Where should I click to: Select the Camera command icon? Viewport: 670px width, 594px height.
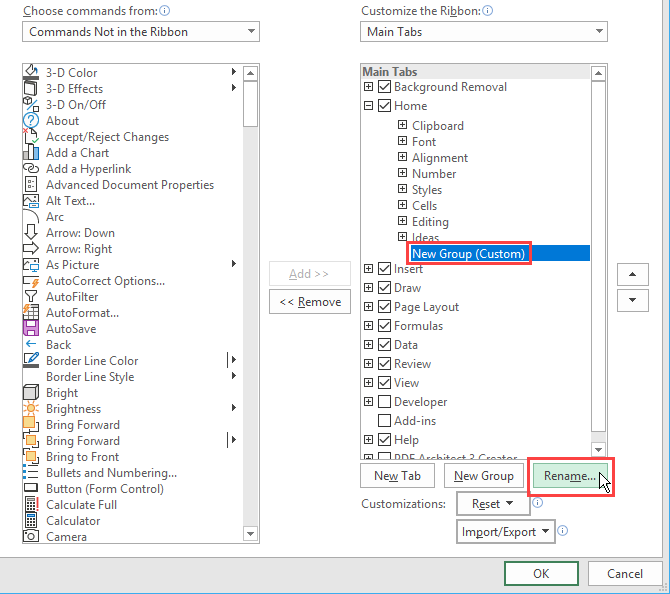(x=30, y=537)
